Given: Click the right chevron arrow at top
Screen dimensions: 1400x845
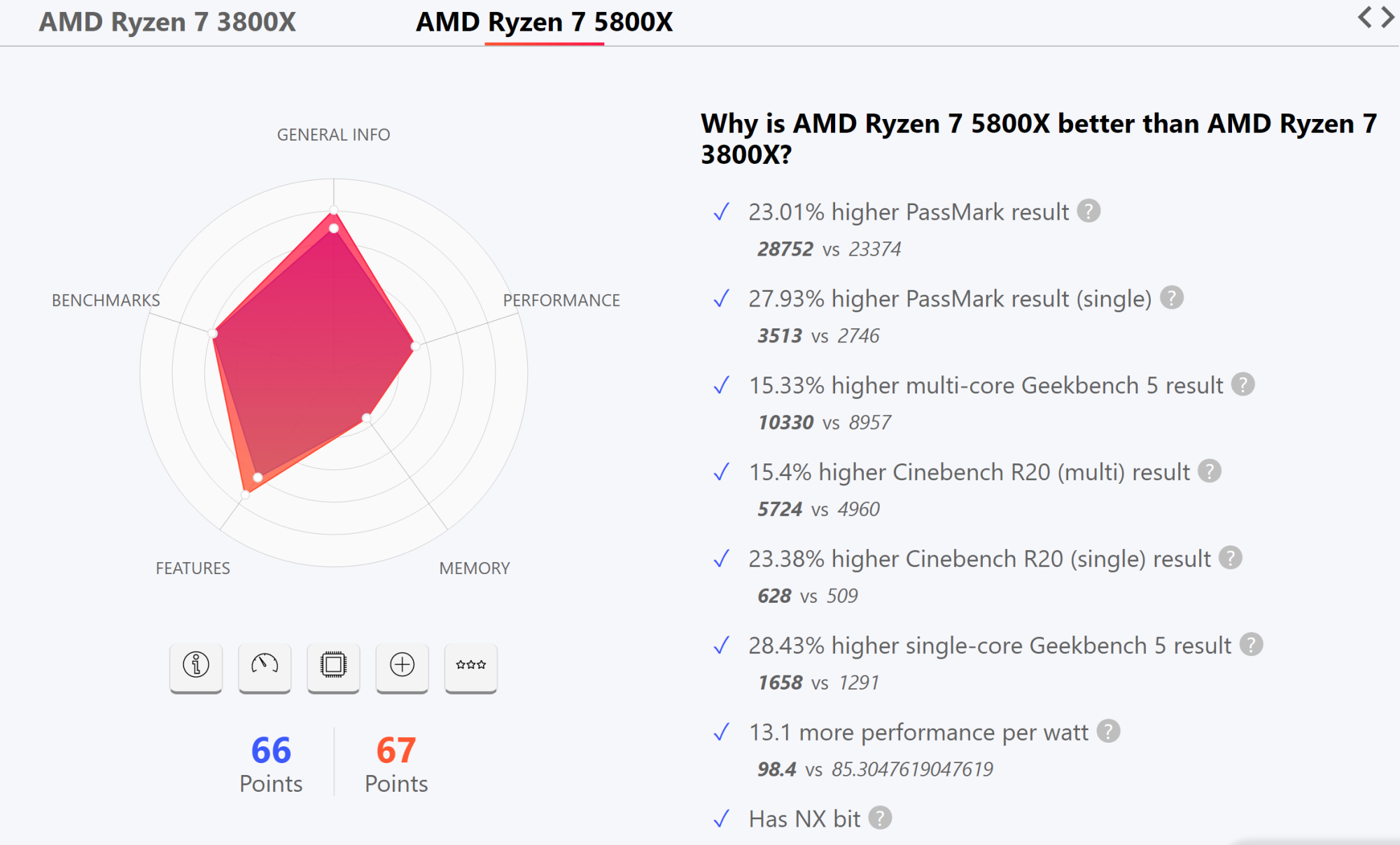Looking at the screenshot, I should (1387, 18).
